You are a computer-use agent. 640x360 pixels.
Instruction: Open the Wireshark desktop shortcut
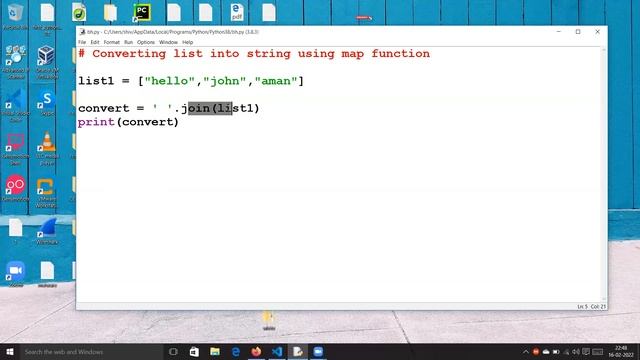coord(47,228)
